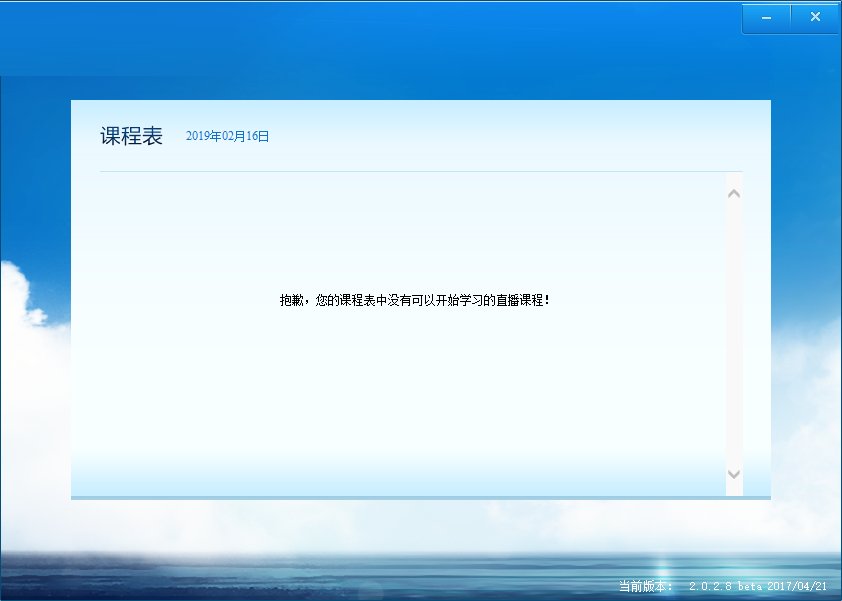The width and height of the screenshot is (842, 601).
Task: Minimize the window with the dash icon
Action: pyautogui.click(x=766, y=18)
